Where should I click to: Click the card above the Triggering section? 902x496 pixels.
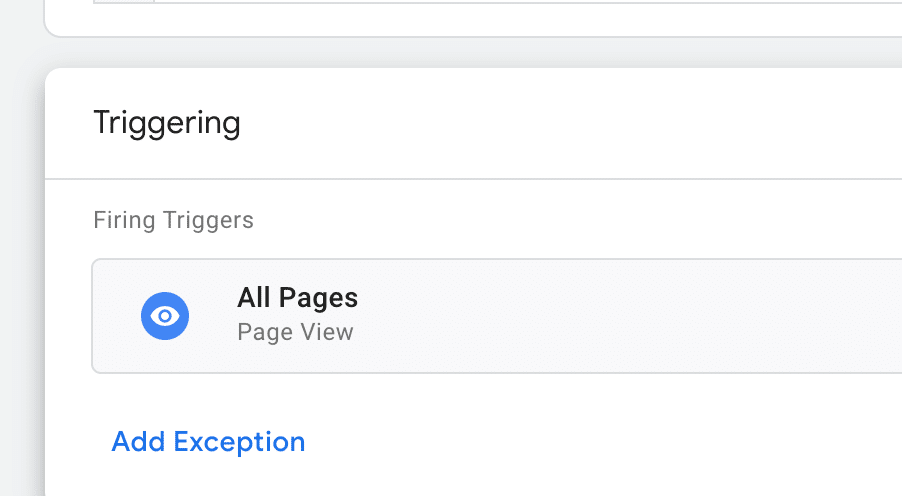pyautogui.click(x=473, y=17)
